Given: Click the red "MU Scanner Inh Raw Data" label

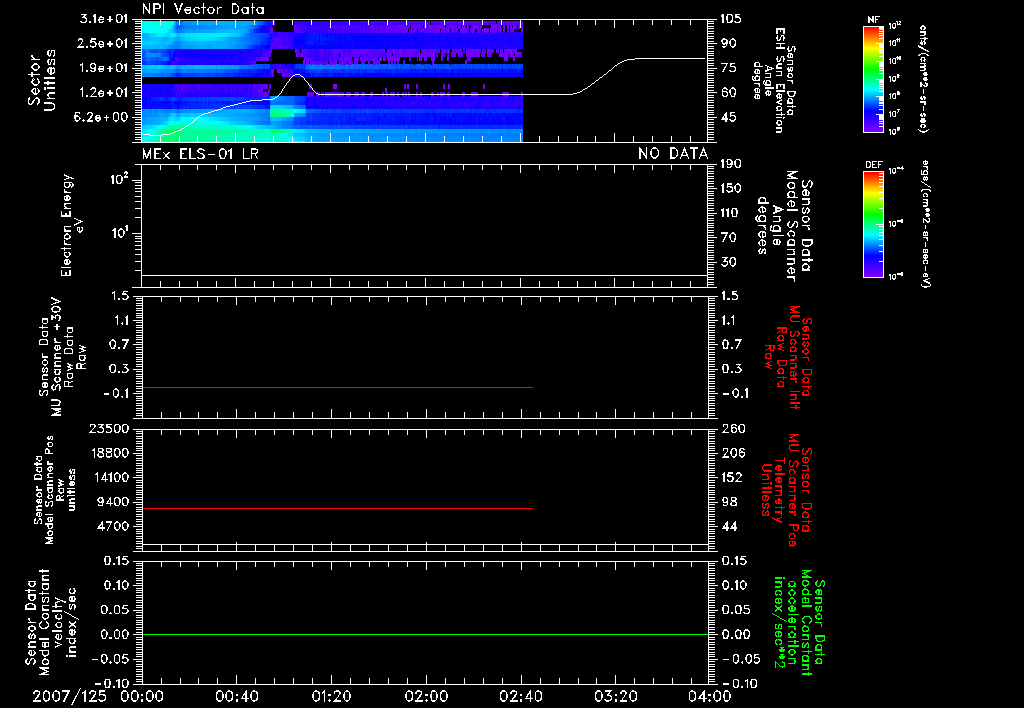Looking at the screenshot, I should [788, 357].
